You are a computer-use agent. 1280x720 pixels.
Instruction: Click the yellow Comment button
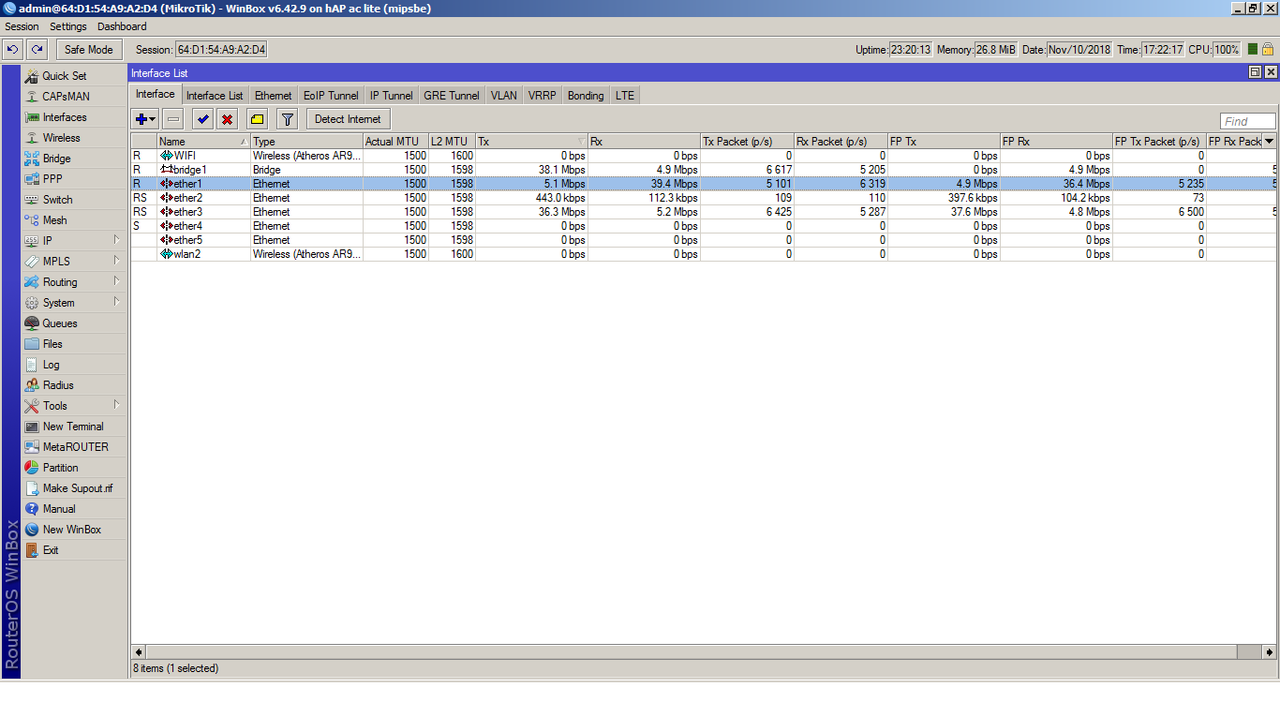[x=257, y=119]
